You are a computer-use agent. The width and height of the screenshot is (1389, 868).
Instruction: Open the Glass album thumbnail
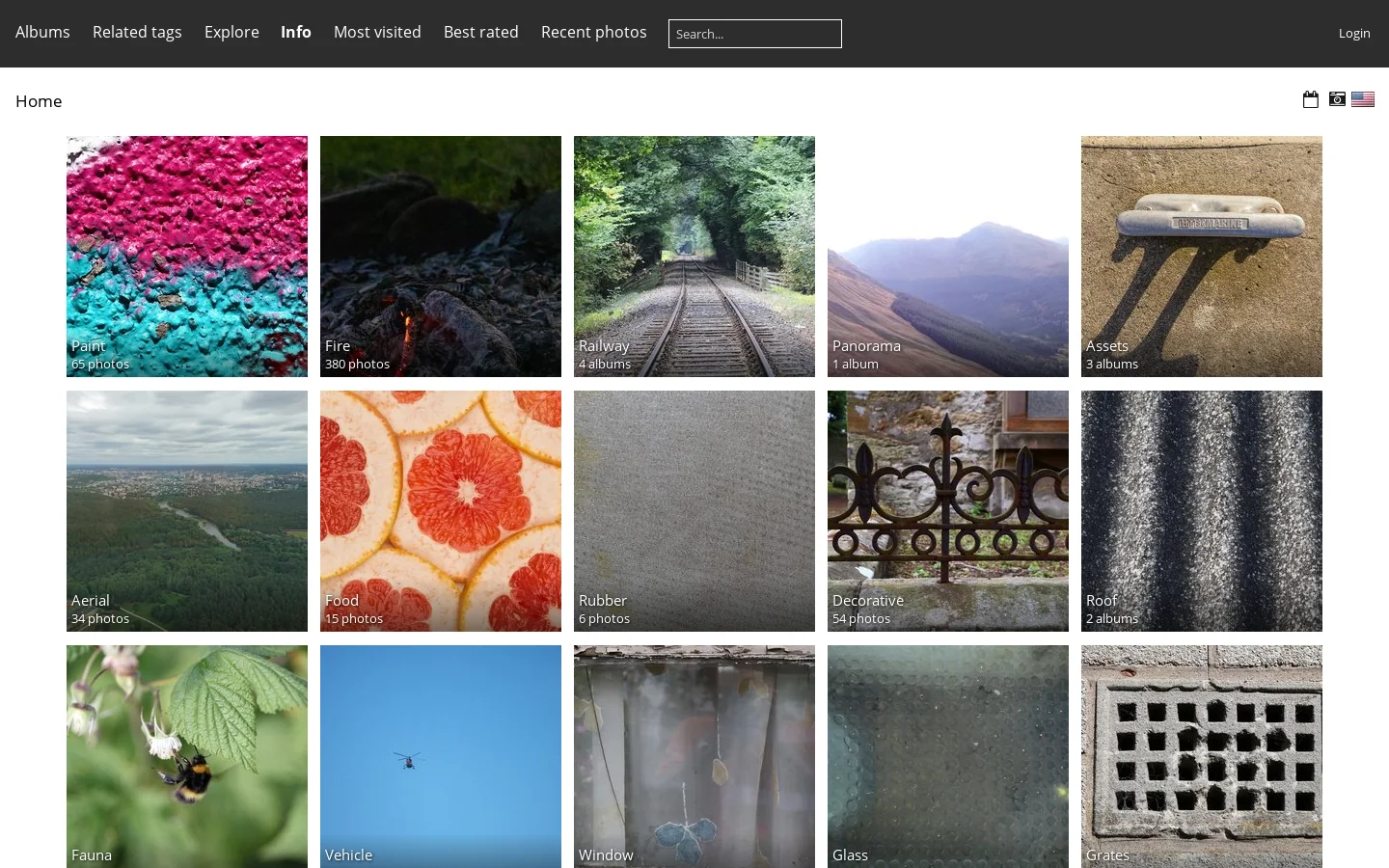[x=948, y=756]
